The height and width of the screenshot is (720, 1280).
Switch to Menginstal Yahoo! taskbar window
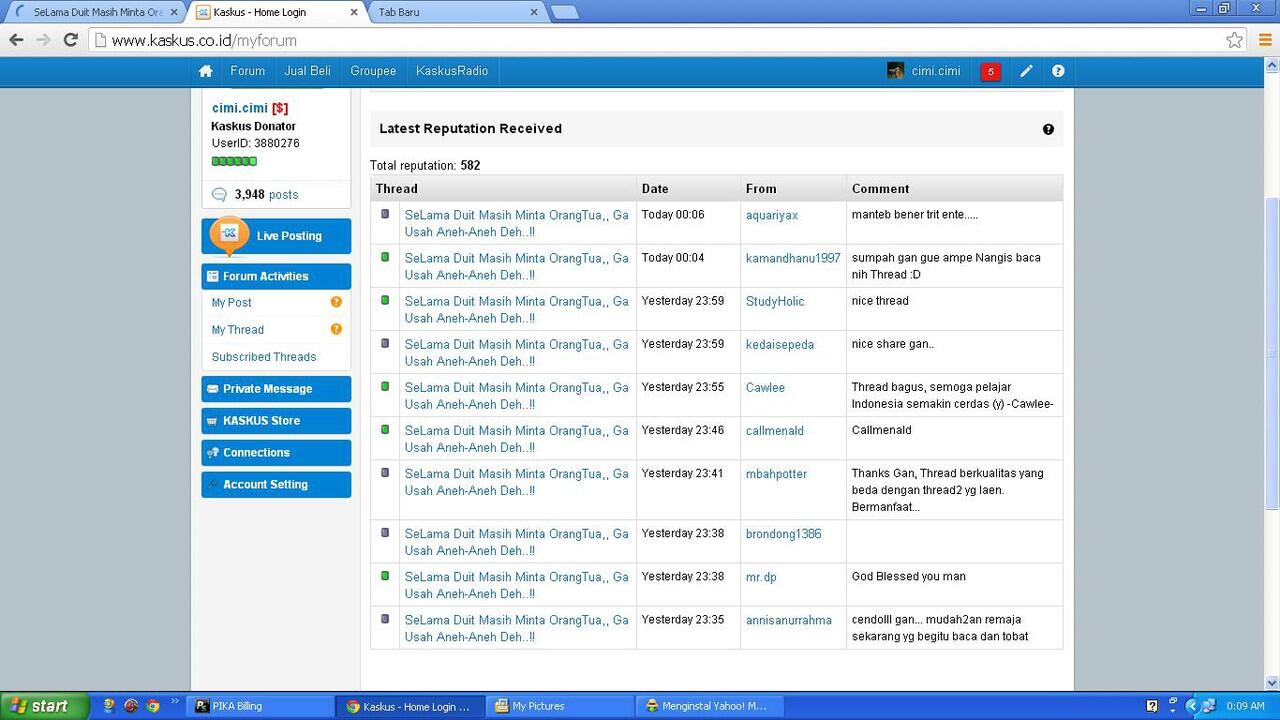(710, 706)
